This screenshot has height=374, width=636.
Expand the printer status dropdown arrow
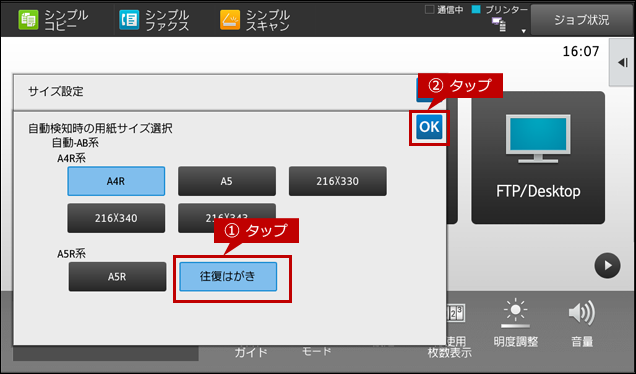(523, 31)
